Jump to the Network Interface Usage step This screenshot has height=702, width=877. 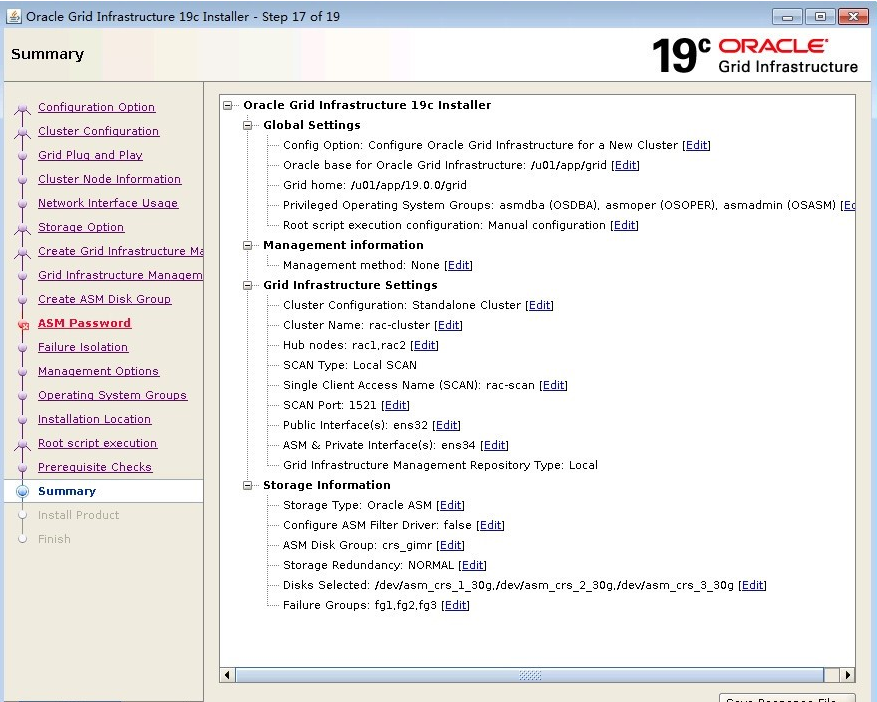pos(107,203)
